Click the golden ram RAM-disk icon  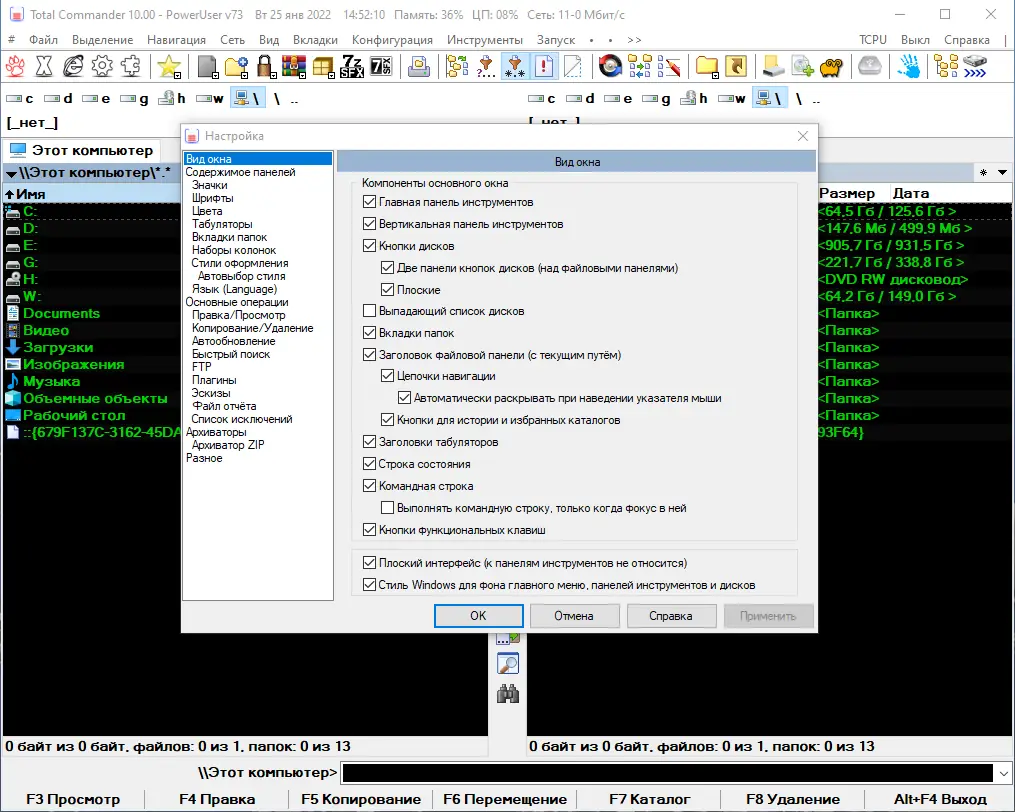tap(831, 66)
